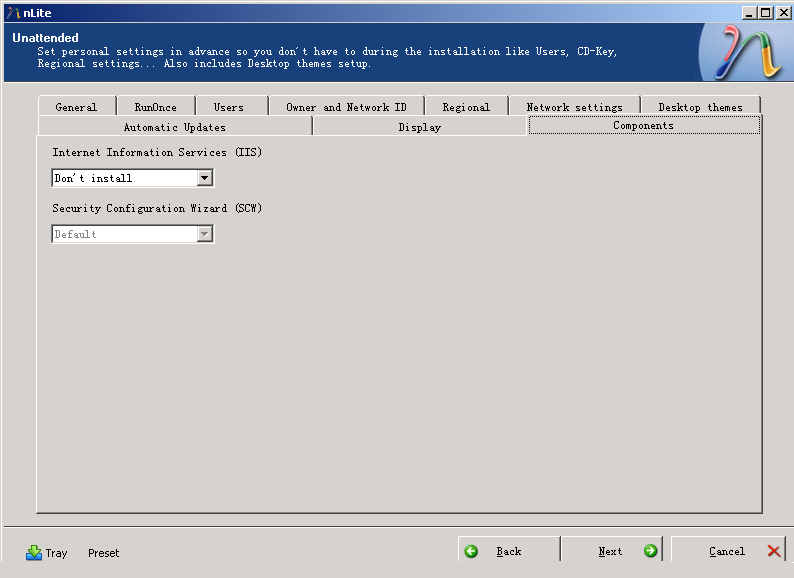
Task: Switch to the Display tab
Action: click(x=419, y=127)
